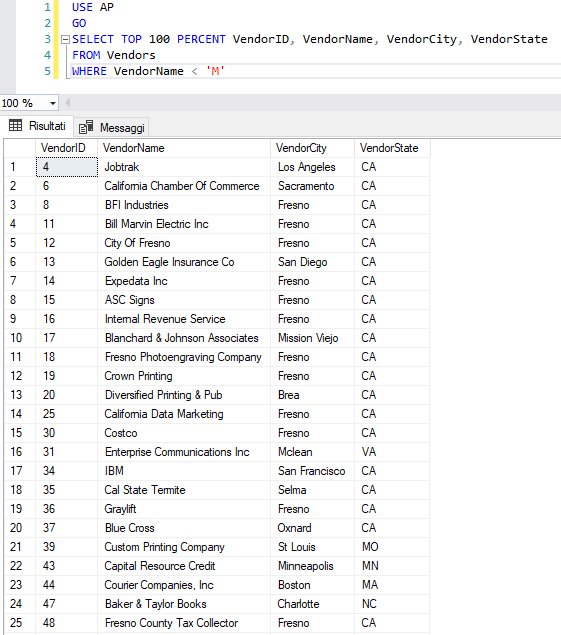
Task: Select the Mission Viejo city cell
Action: point(312,338)
